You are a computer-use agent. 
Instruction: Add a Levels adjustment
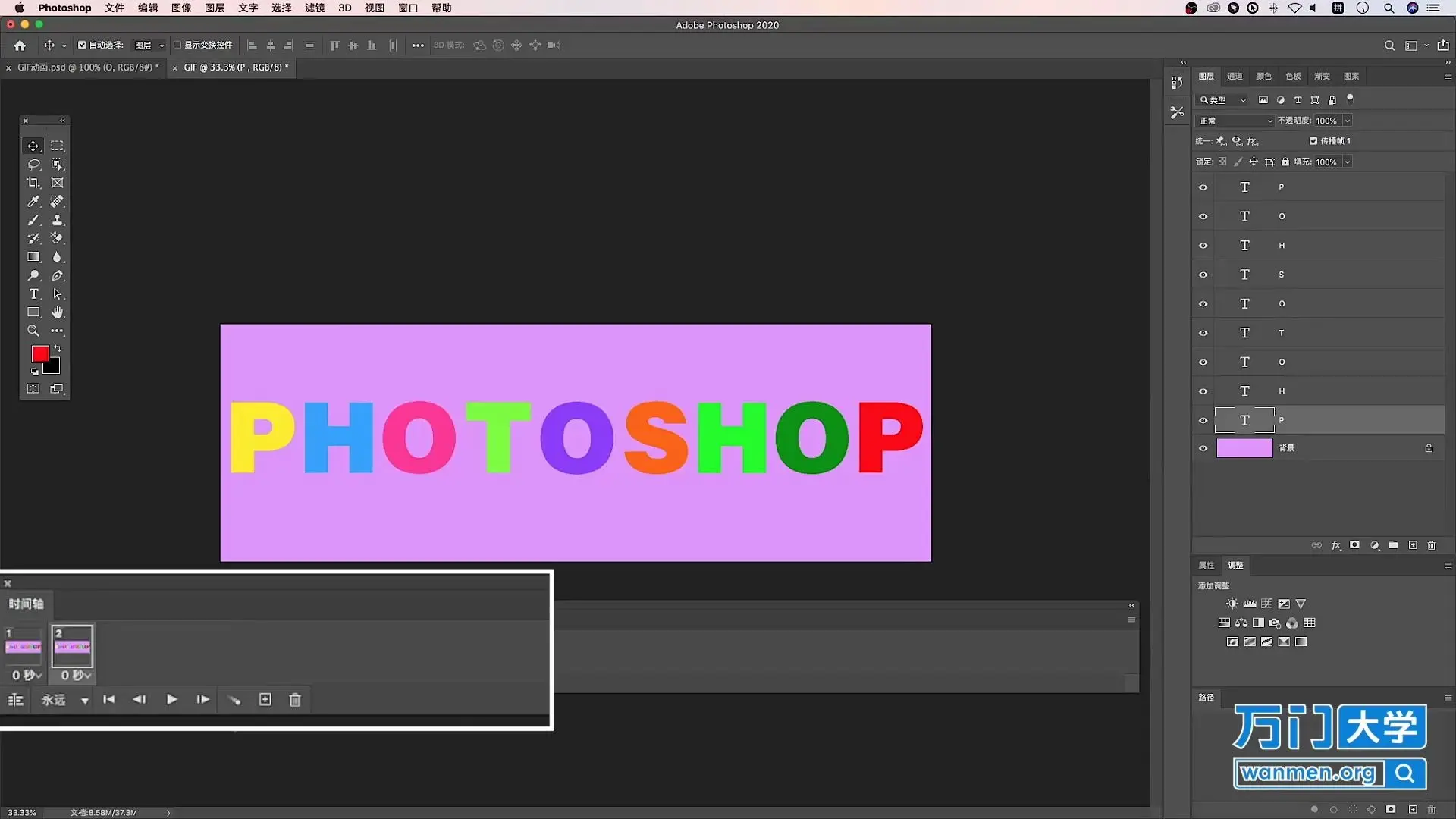[x=1250, y=604]
